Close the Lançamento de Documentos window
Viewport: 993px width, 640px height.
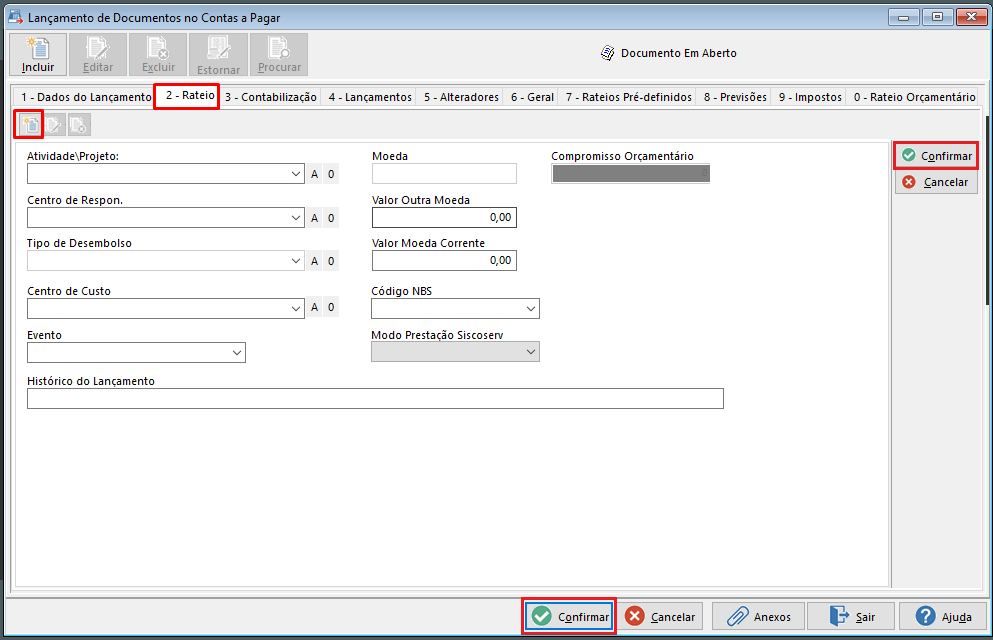(x=971, y=17)
